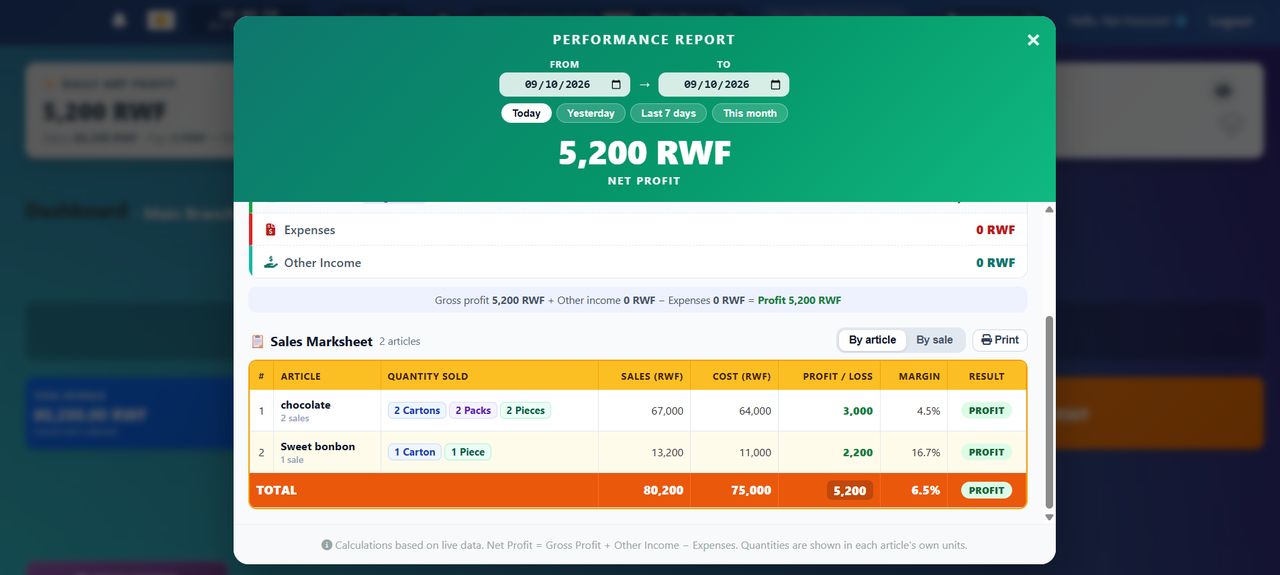
Task: Select the Yesterday date range
Action: click(591, 113)
